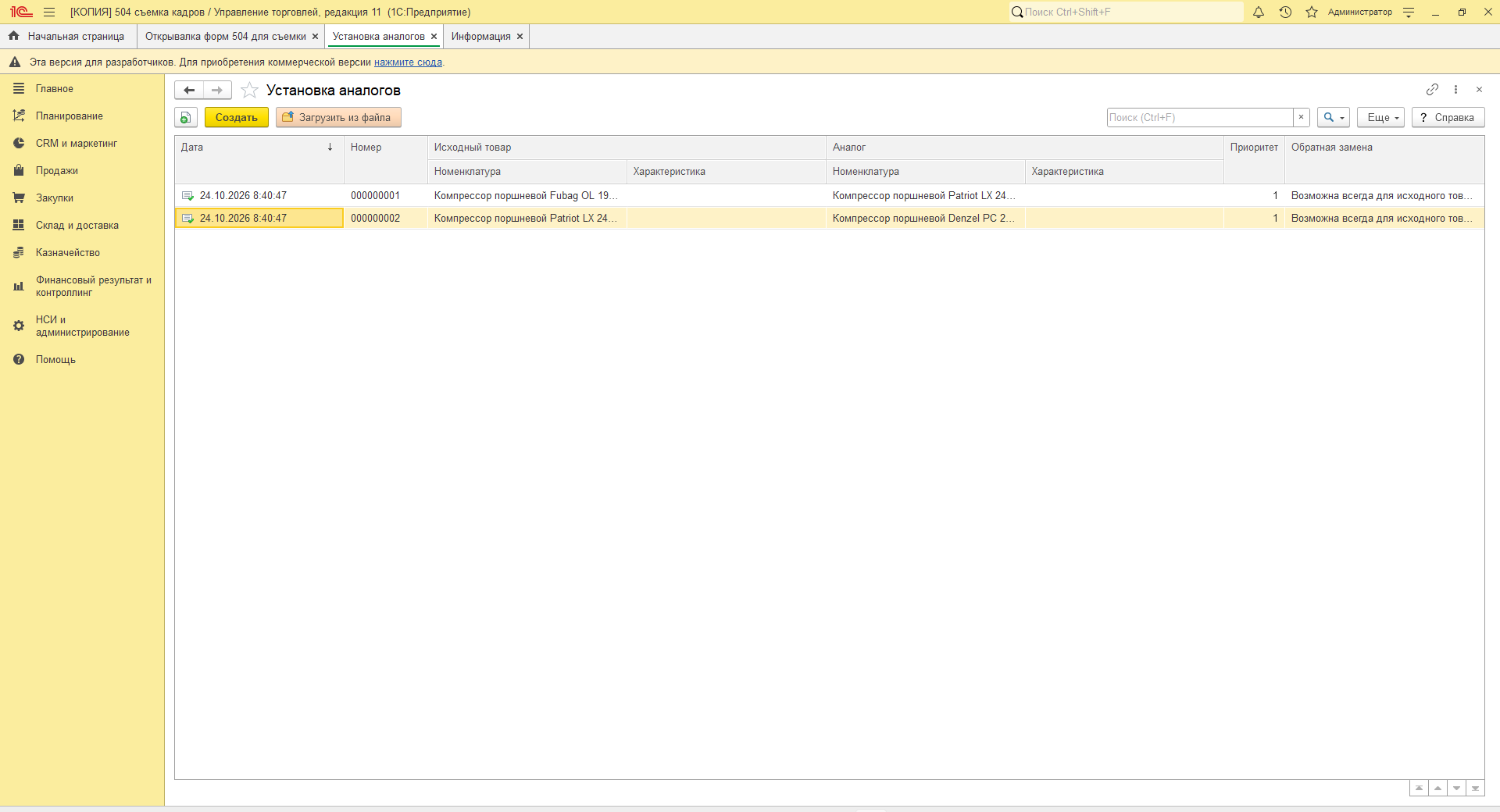
Task: Open service settings icon next to Администратор
Action: (x=1409, y=12)
